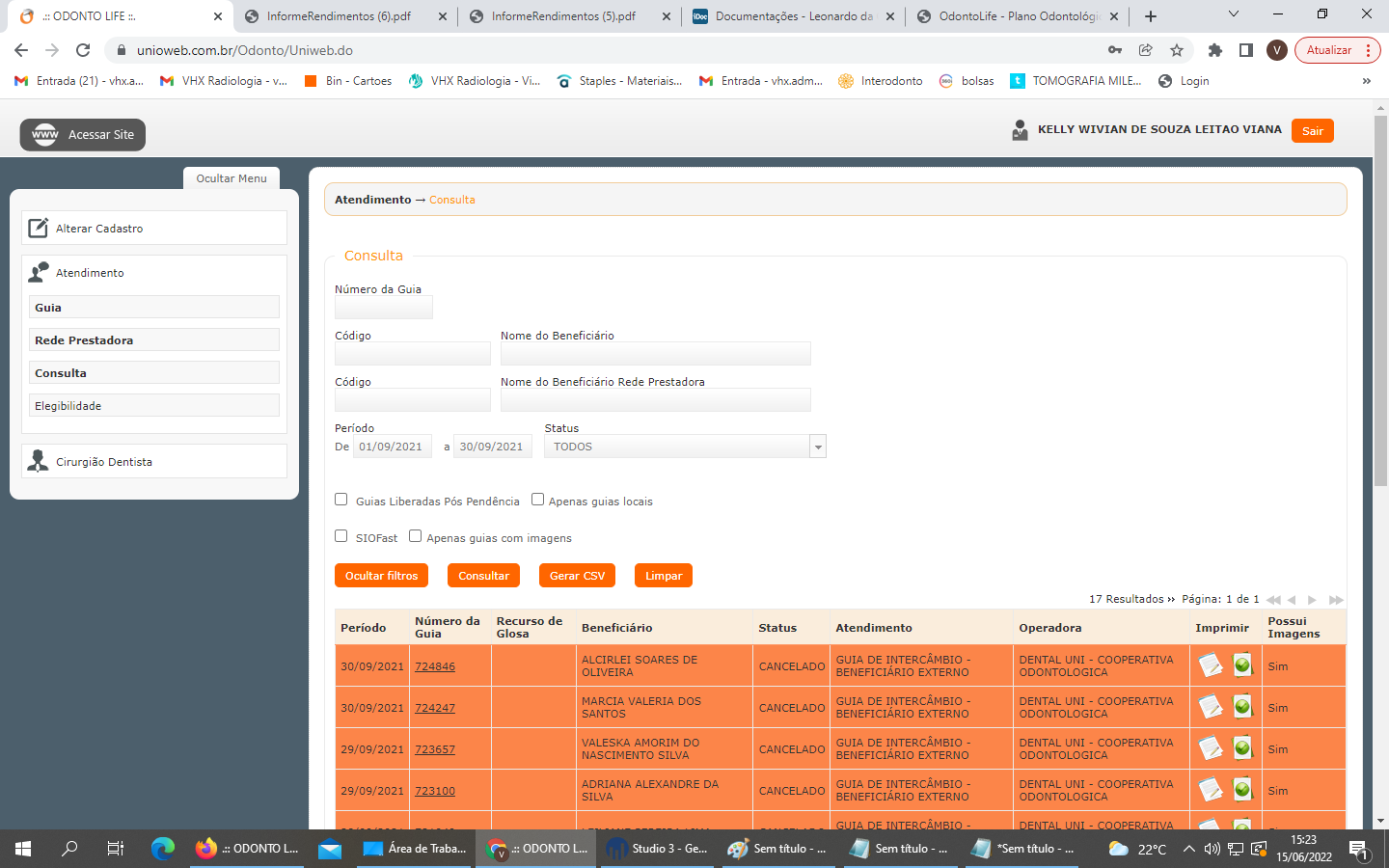Bookmark this page with star icon
This screenshot has width=1389, height=868.
pos(1176,50)
